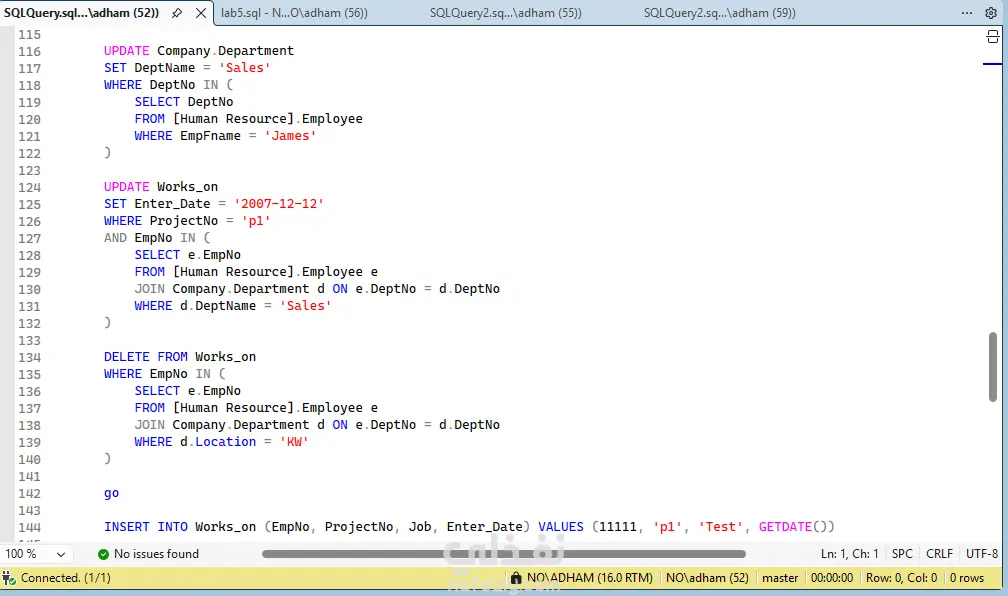Switch to SQLQuery2.sql adham (59) tab
This screenshot has width=1008, height=596.
(719, 13)
